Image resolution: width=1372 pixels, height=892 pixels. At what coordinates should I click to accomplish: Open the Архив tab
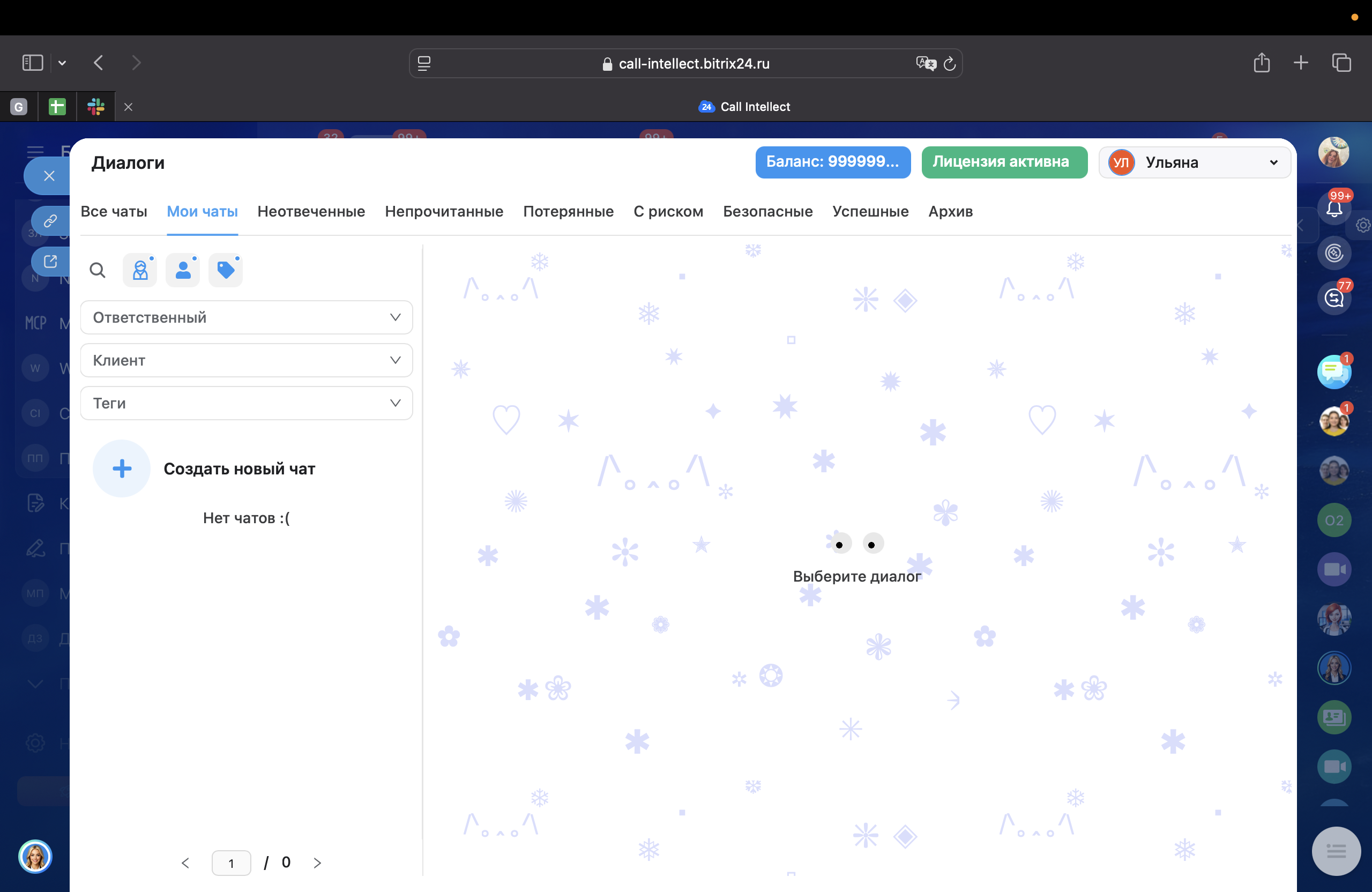[x=950, y=212]
